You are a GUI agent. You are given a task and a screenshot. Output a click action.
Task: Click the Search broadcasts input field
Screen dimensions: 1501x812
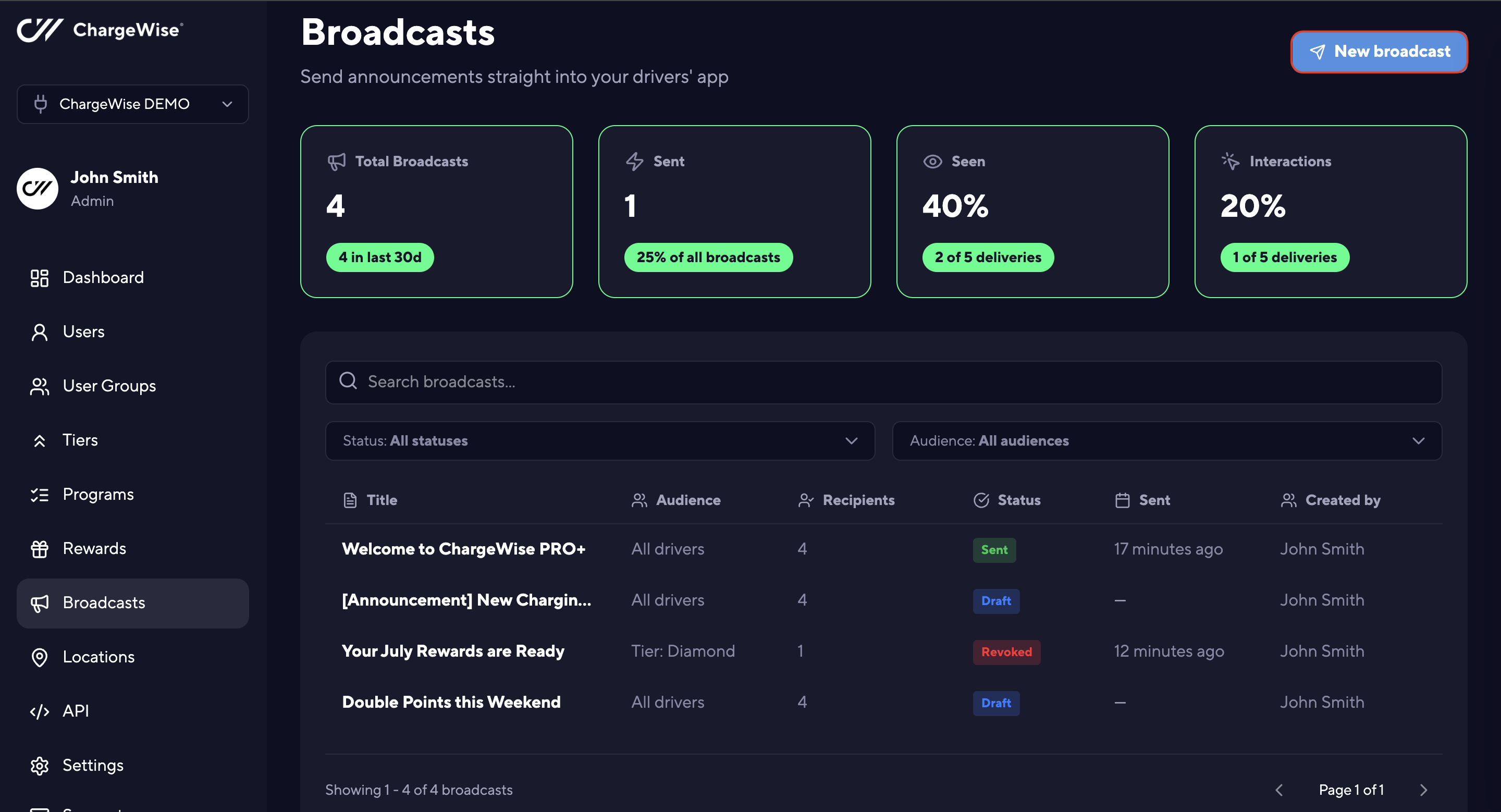click(883, 382)
